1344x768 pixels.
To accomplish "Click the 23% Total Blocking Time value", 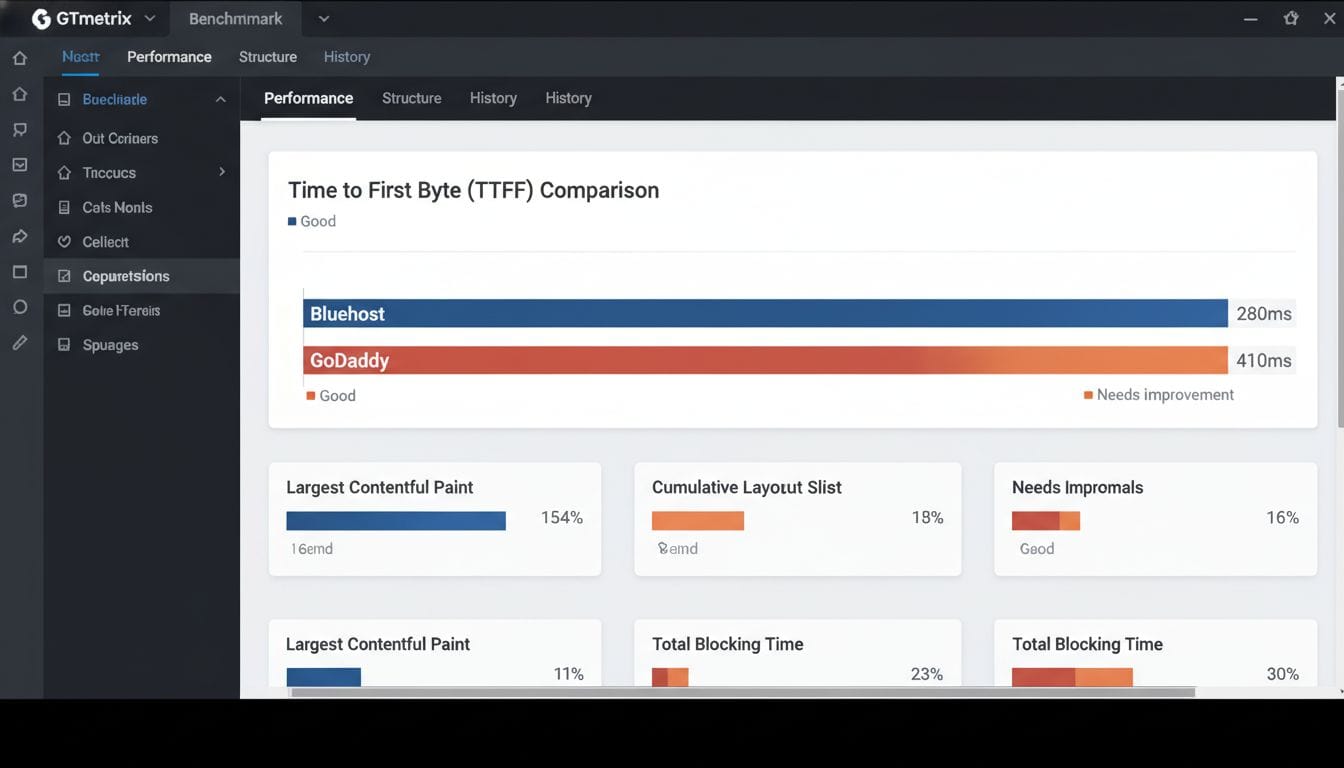I will tap(927, 674).
